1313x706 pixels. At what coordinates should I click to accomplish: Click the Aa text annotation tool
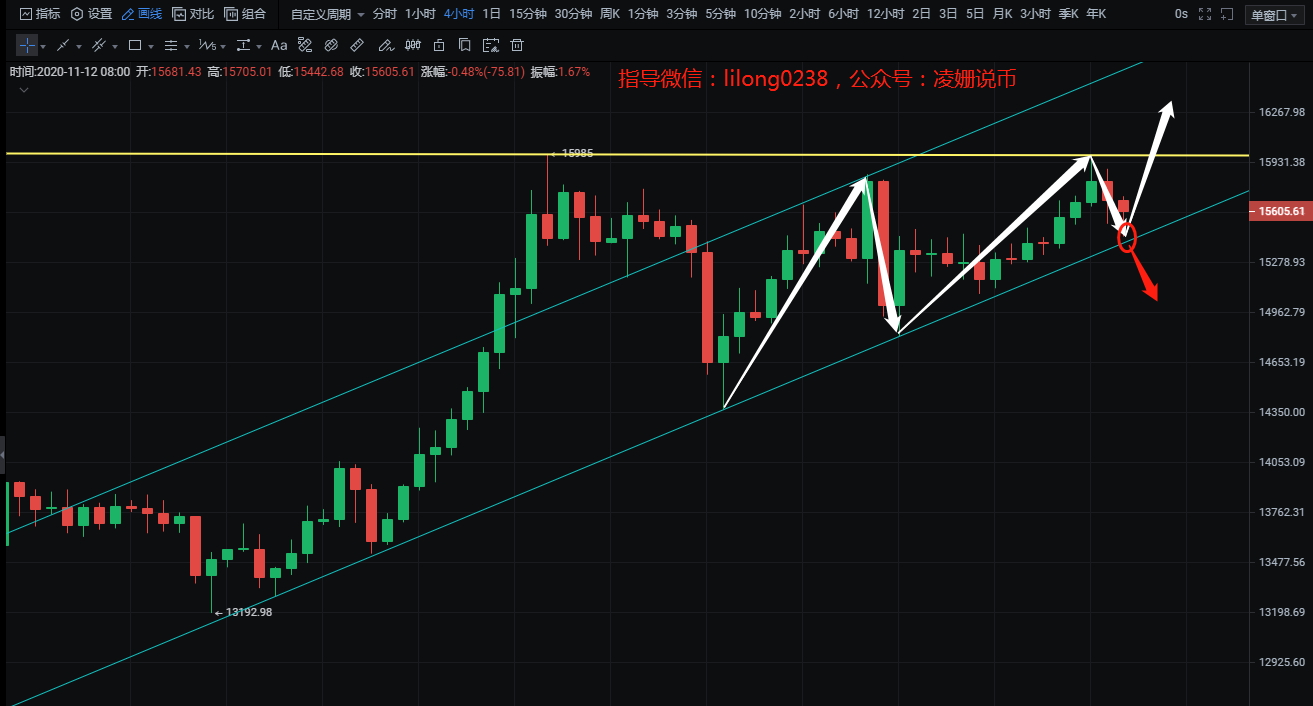[x=279, y=45]
